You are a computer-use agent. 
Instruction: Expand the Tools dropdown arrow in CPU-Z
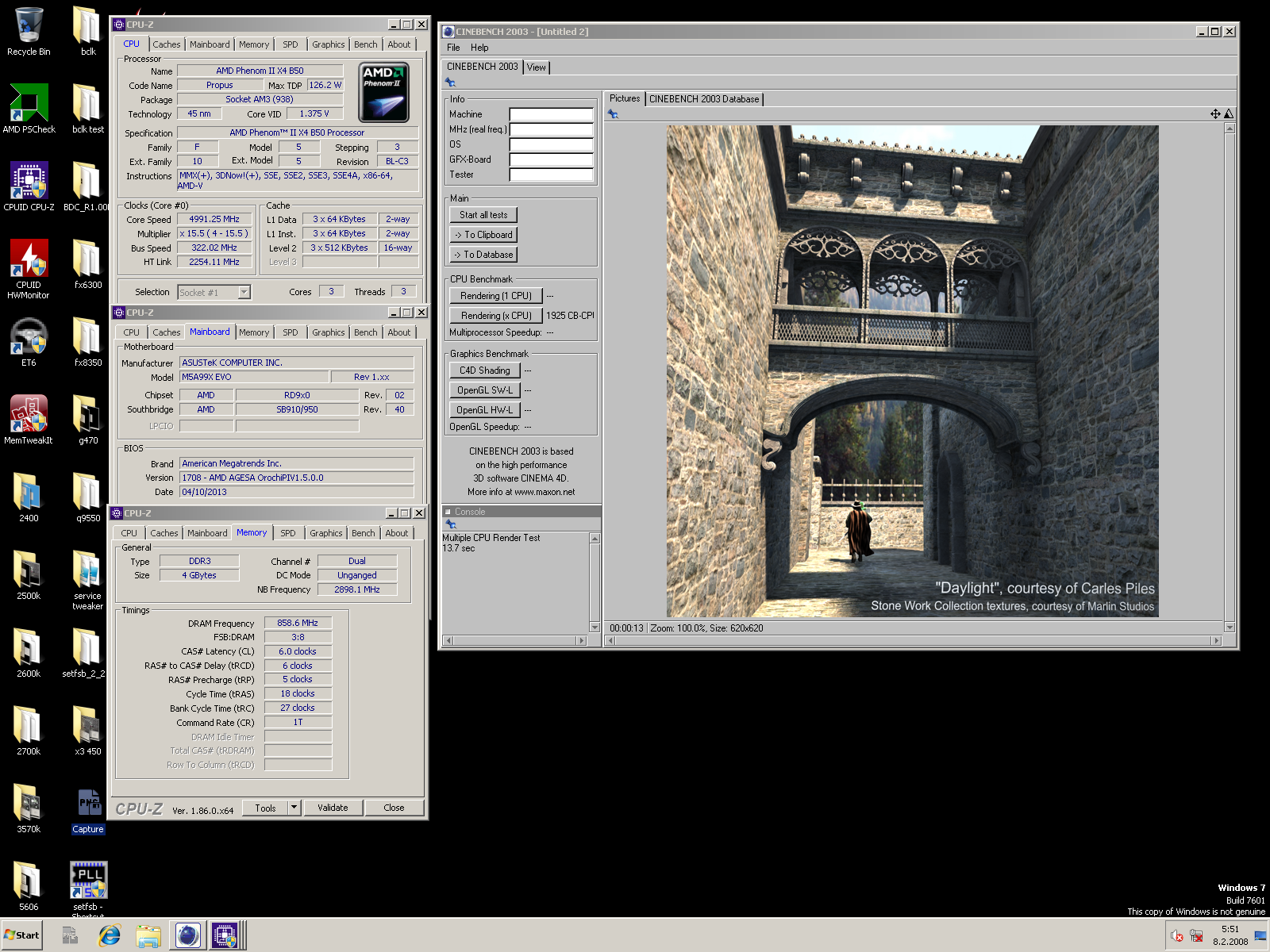coord(294,808)
